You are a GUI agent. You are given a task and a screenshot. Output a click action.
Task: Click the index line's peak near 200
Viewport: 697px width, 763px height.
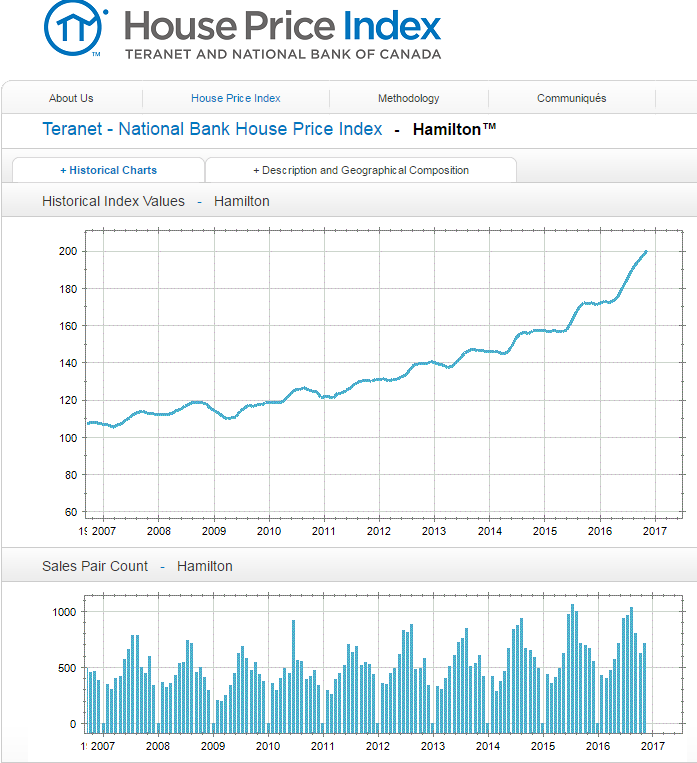(645, 251)
